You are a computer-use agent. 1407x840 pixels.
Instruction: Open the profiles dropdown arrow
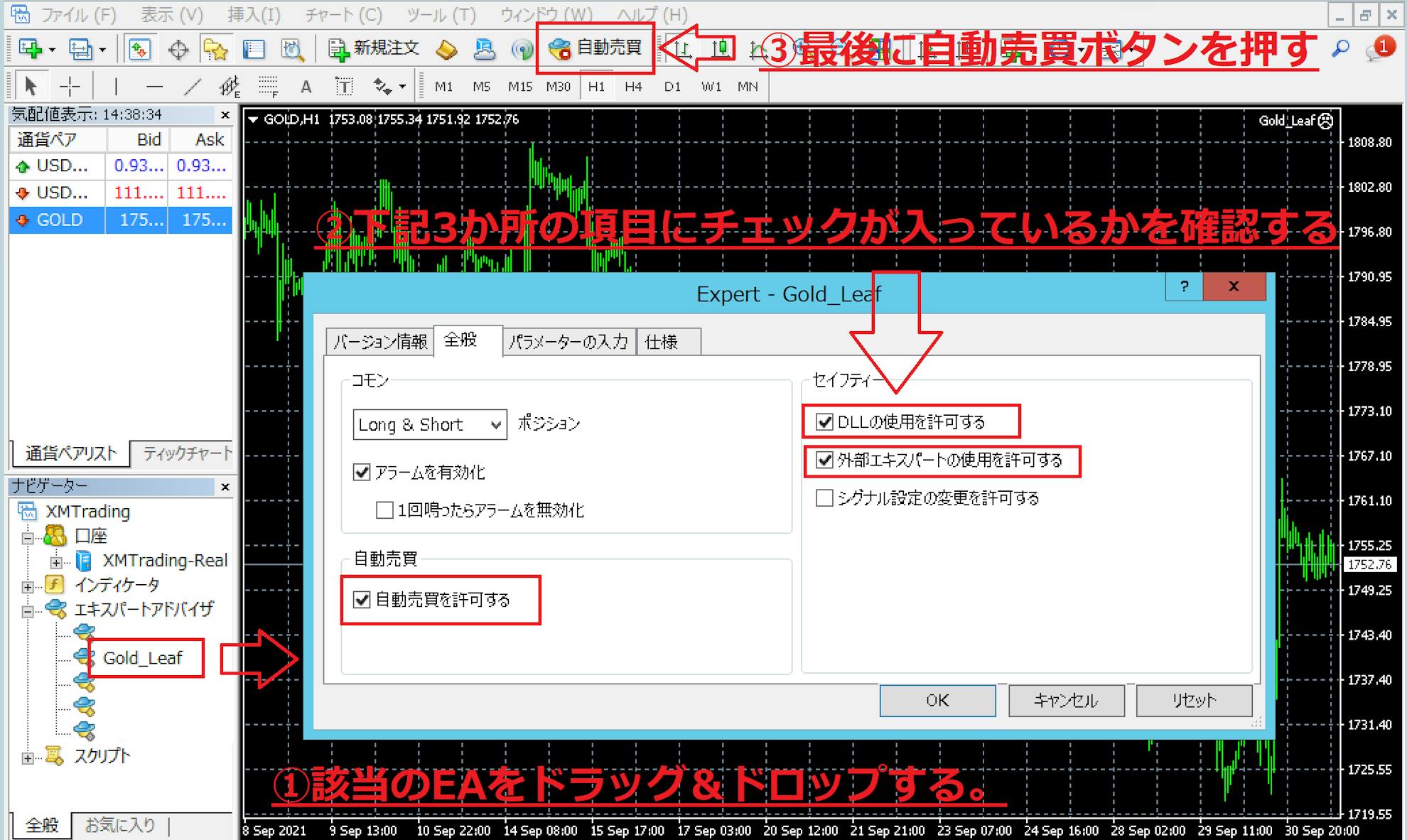pos(102,50)
